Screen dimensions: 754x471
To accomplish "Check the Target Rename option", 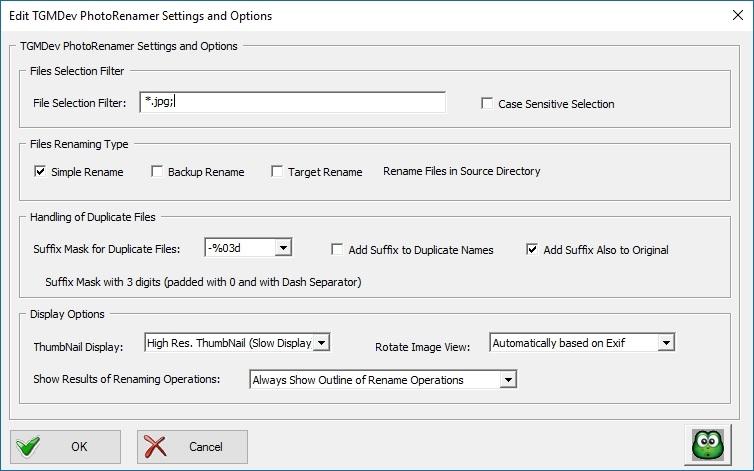I will pos(277,171).
